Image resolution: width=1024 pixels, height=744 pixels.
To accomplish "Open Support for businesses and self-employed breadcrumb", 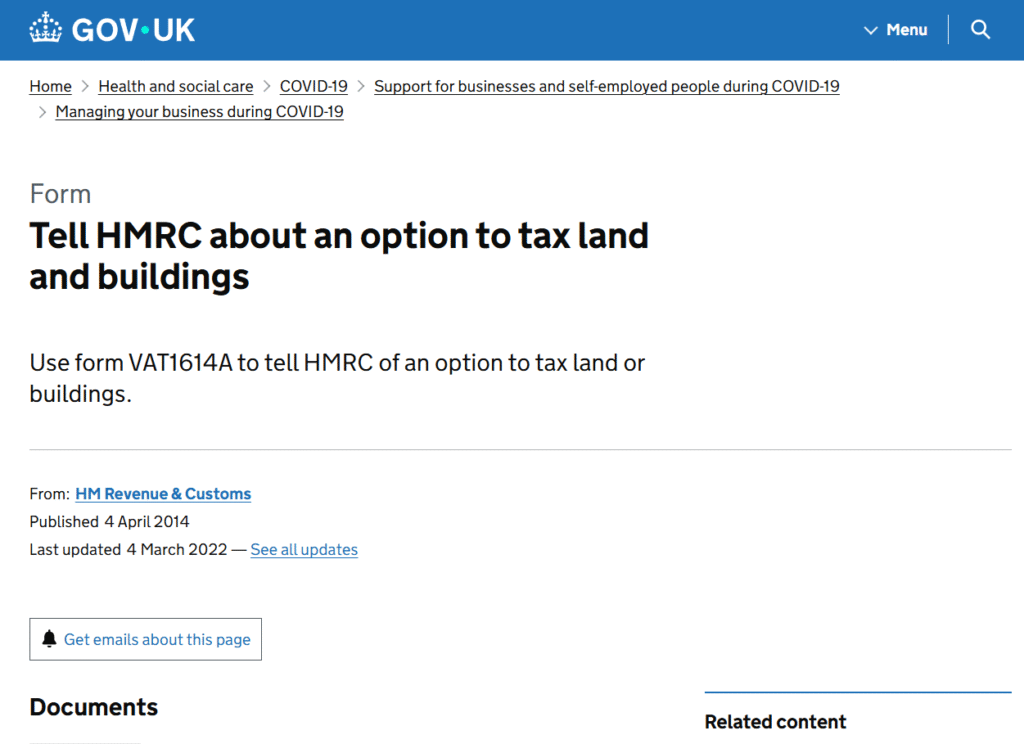I will [606, 86].
